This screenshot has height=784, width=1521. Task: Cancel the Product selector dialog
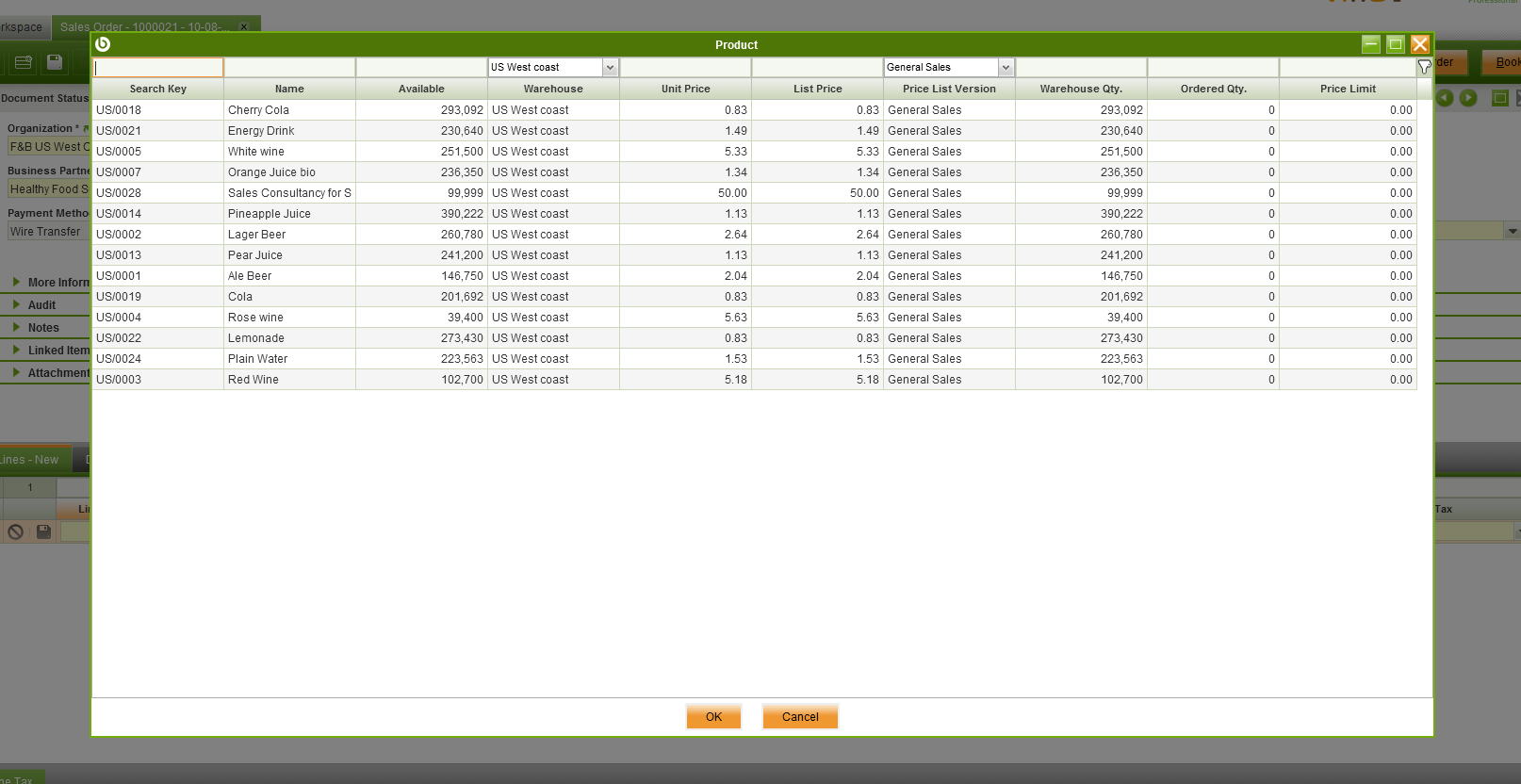[800, 717]
